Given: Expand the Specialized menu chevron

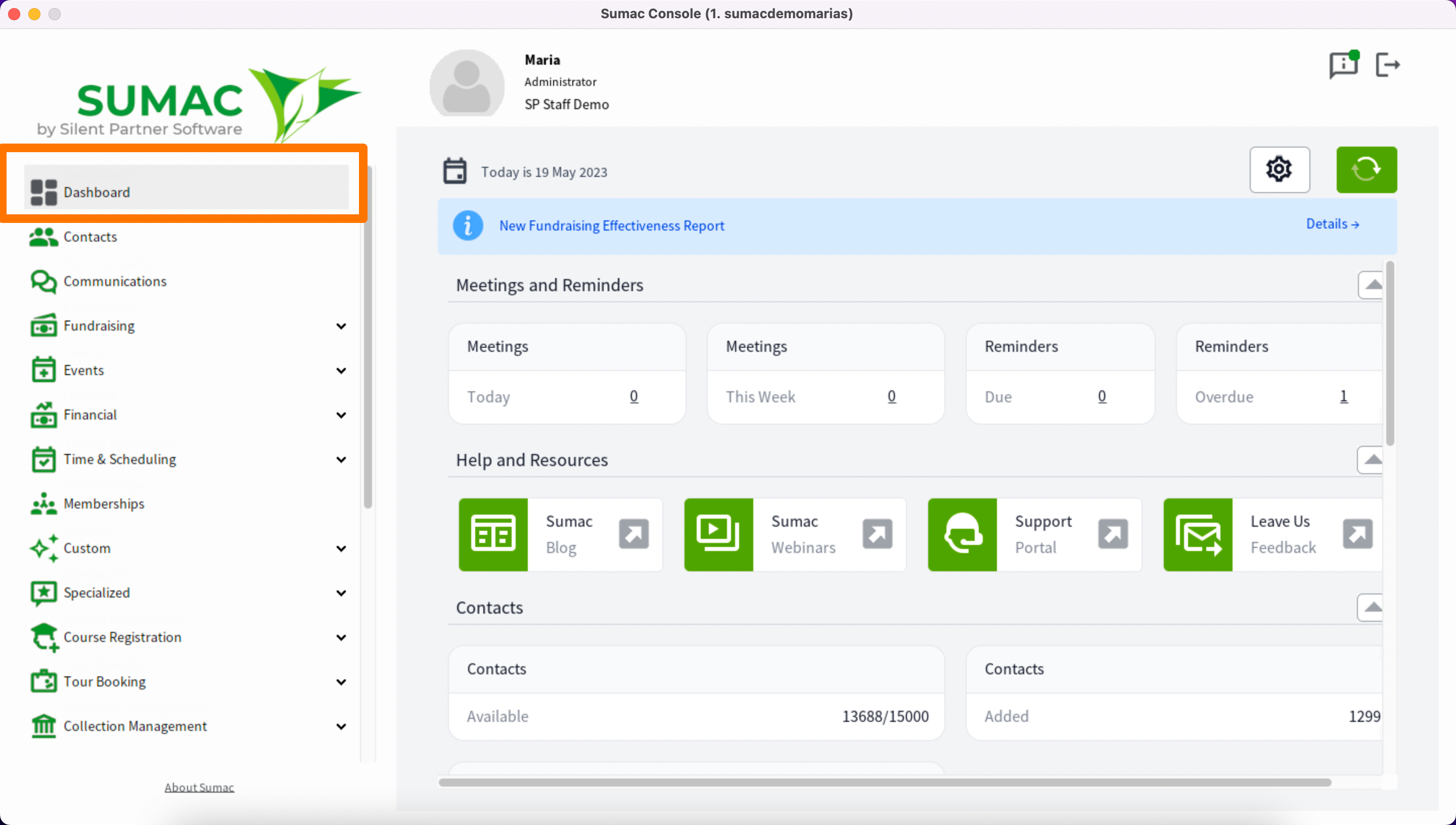Looking at the screenshot, I should click(341, 593).
